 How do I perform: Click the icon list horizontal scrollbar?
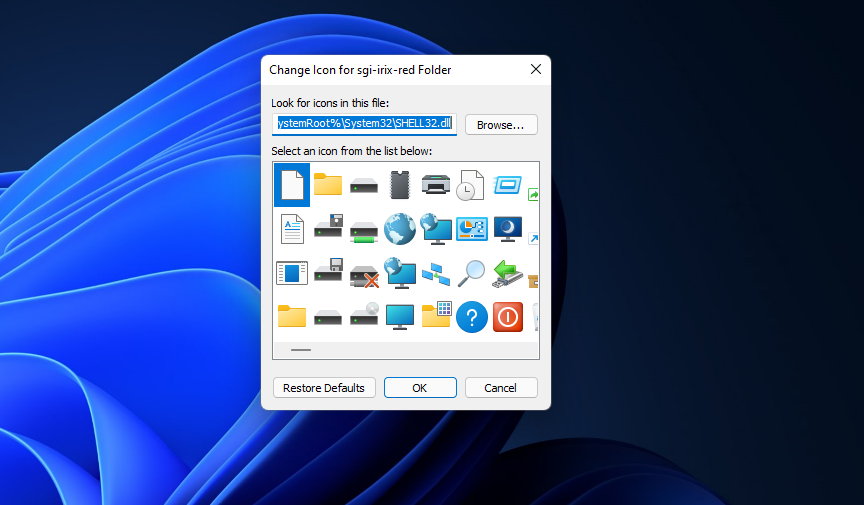(301, 350)
